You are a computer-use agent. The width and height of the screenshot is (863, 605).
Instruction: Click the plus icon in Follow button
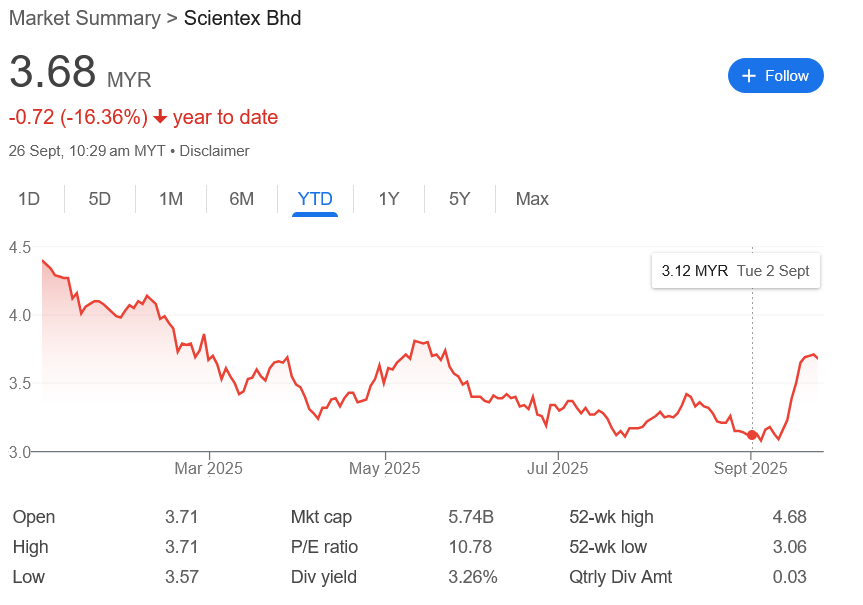click(x=749, y=76)
